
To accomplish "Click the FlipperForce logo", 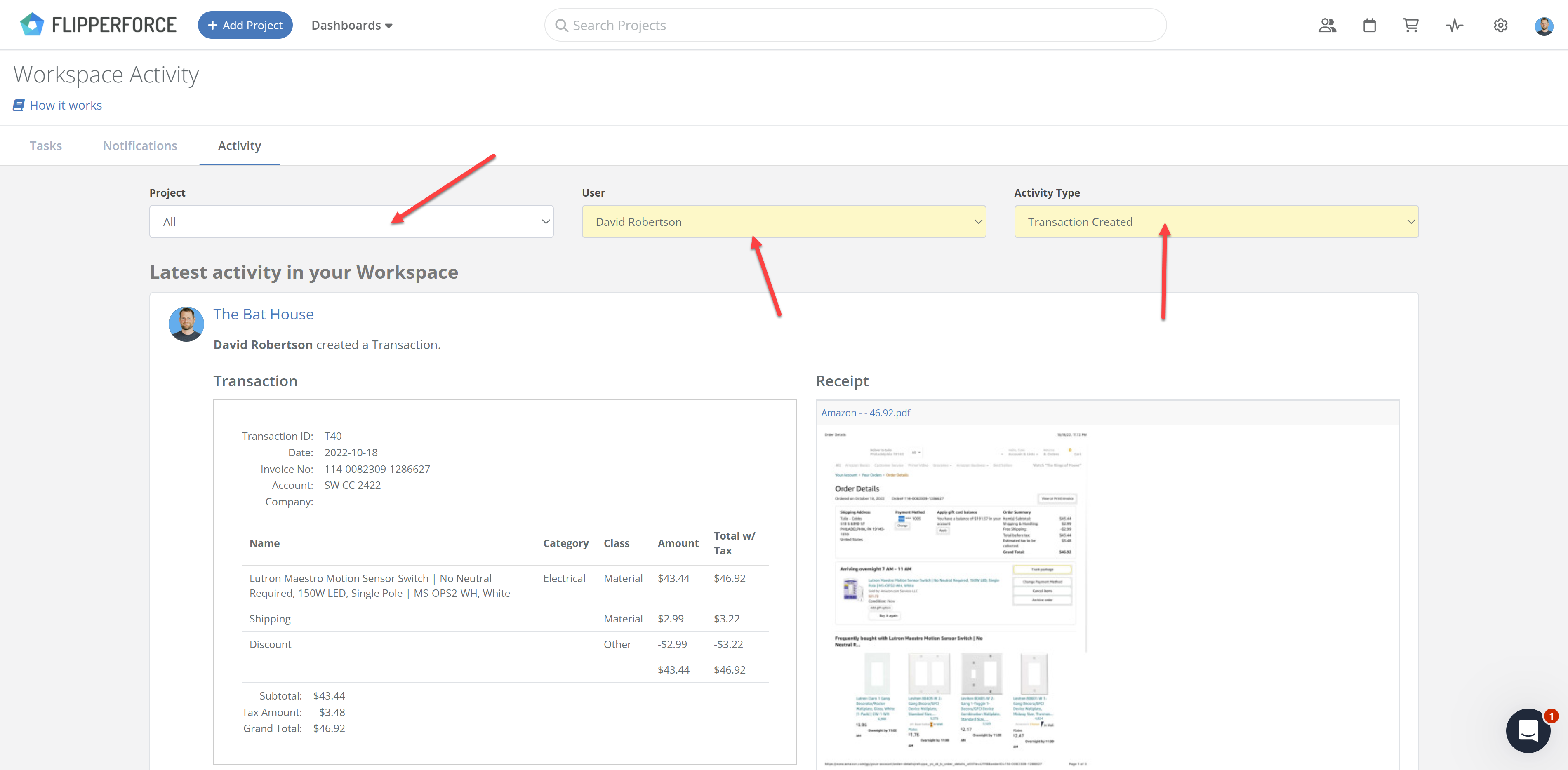I will point(98,25).
